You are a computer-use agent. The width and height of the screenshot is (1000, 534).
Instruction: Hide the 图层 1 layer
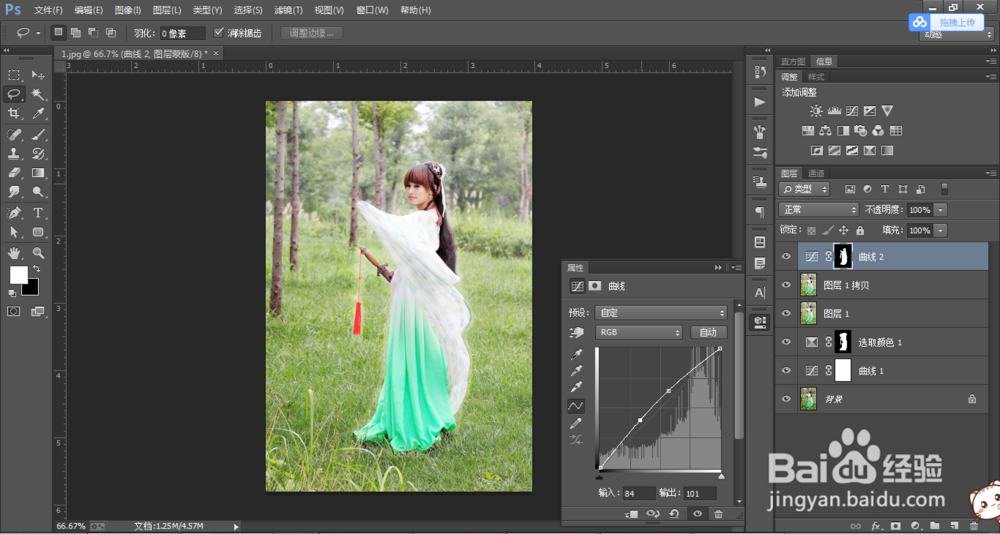(786, 313)
